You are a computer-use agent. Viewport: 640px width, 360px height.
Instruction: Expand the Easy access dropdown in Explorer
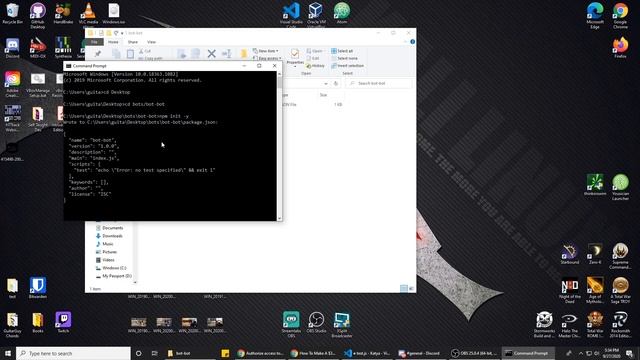coord(267,58)
